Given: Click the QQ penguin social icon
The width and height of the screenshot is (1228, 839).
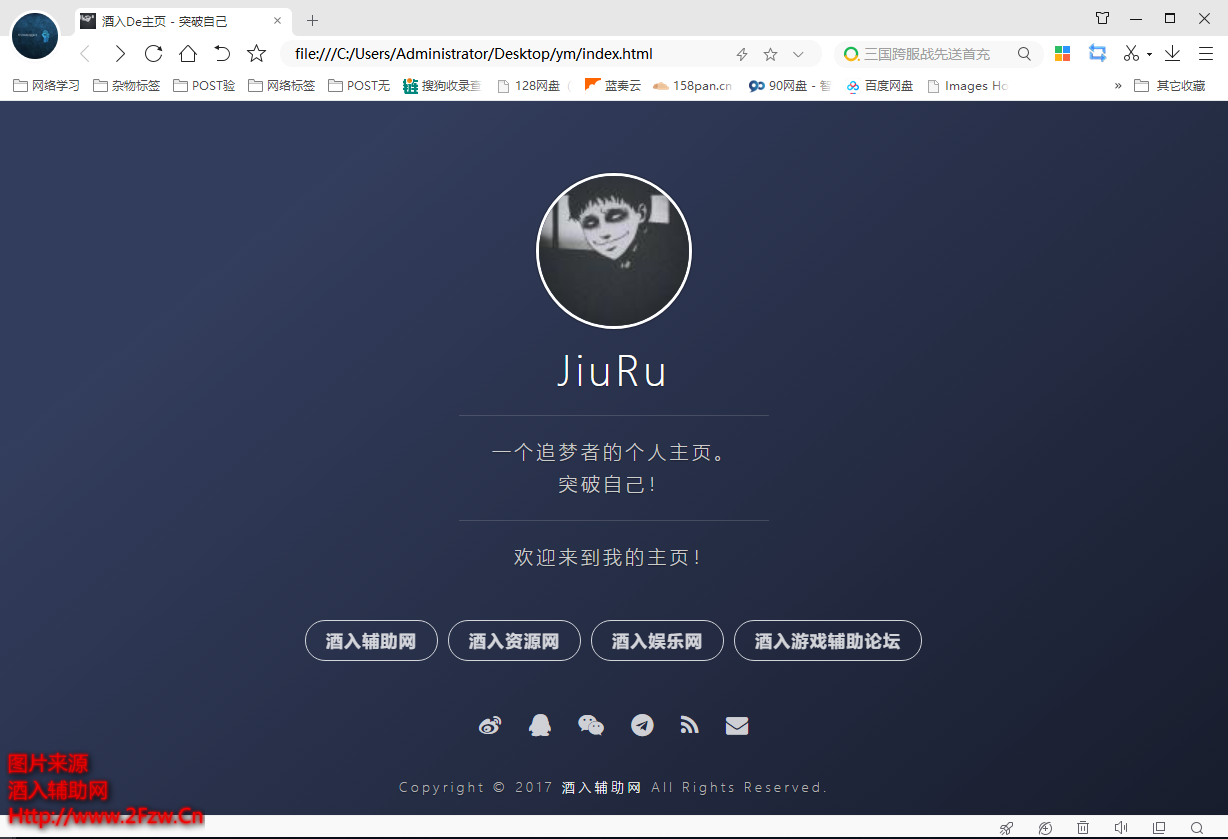Looking at the screenshot, I should pyautogui.click(x=539, y=725).
